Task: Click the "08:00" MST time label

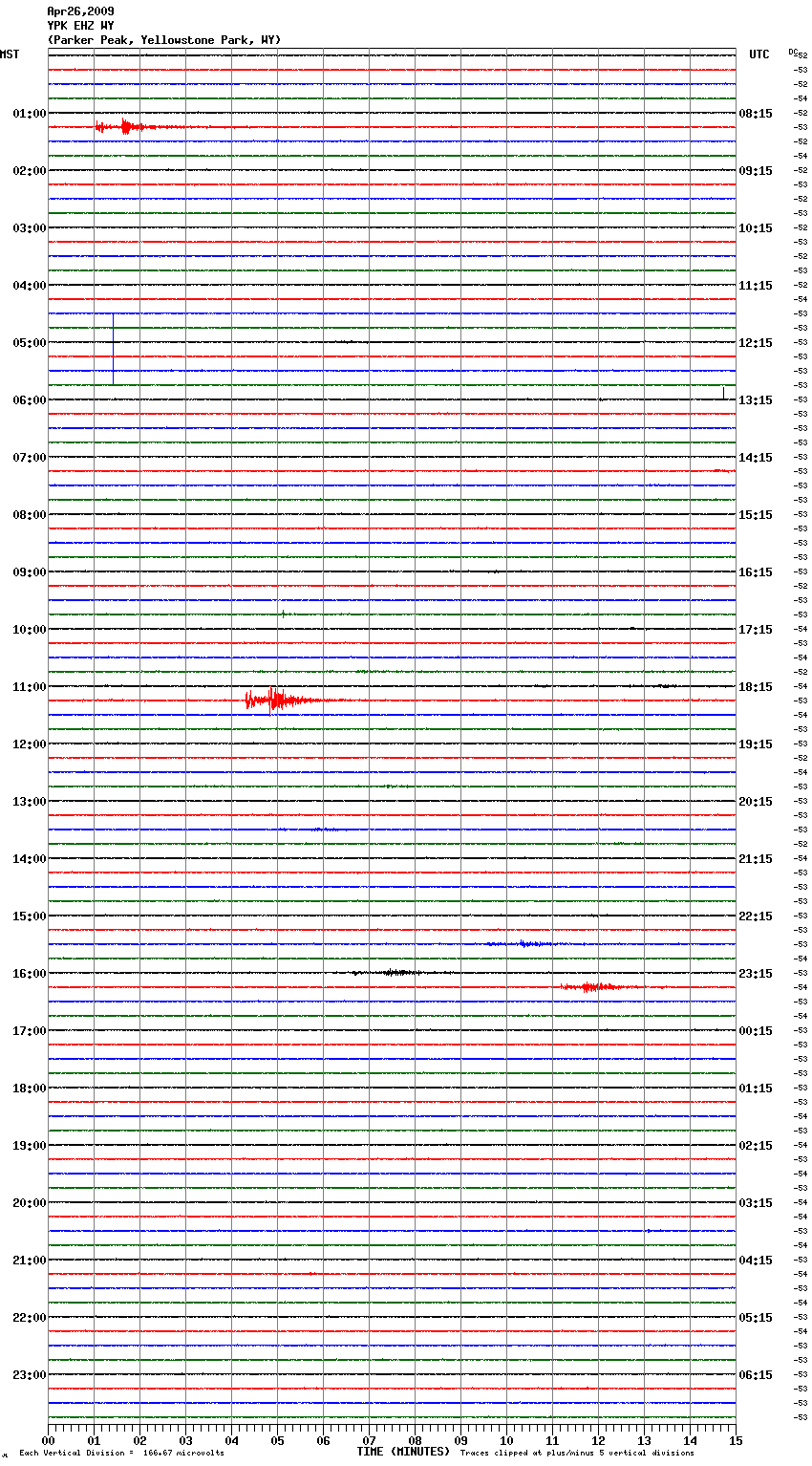Action: click(30, 515)
